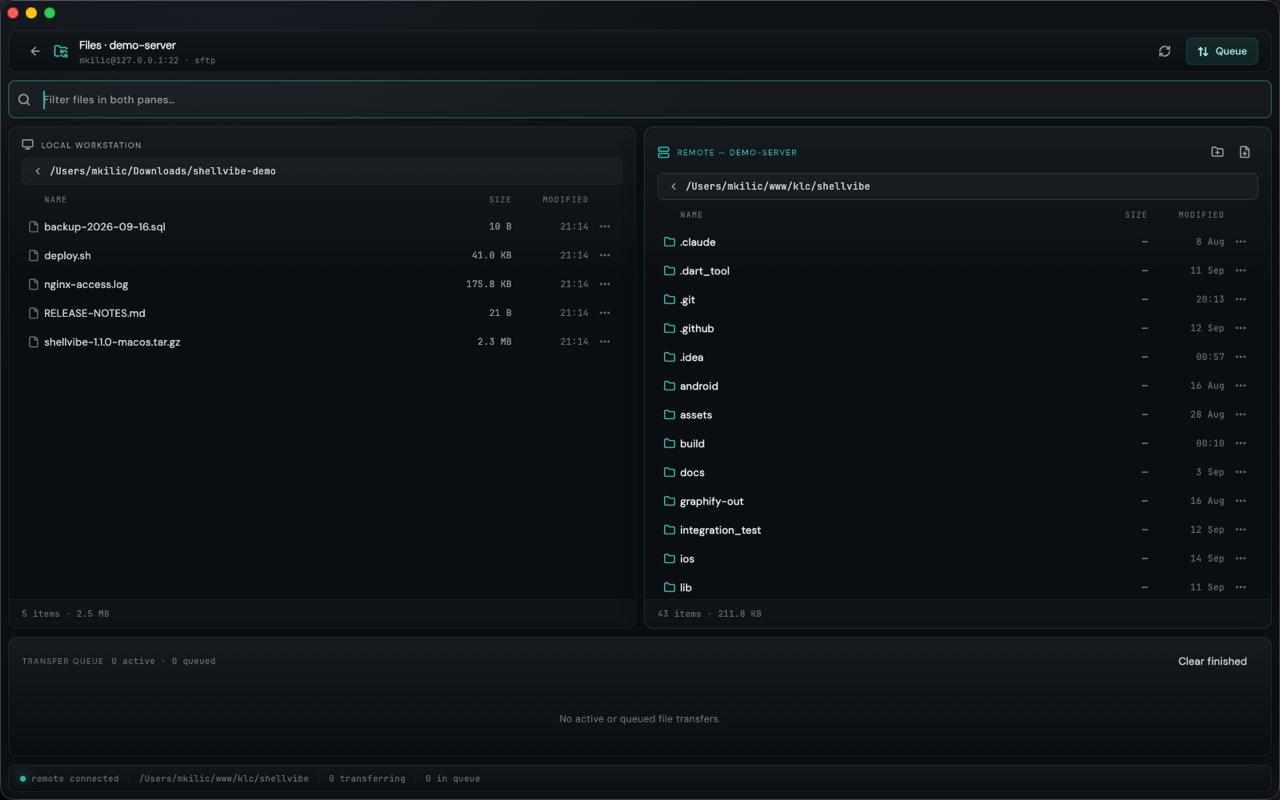1280x800 pixels.
Task: Open more options for the assets folder
Action: pos(1241,415)
